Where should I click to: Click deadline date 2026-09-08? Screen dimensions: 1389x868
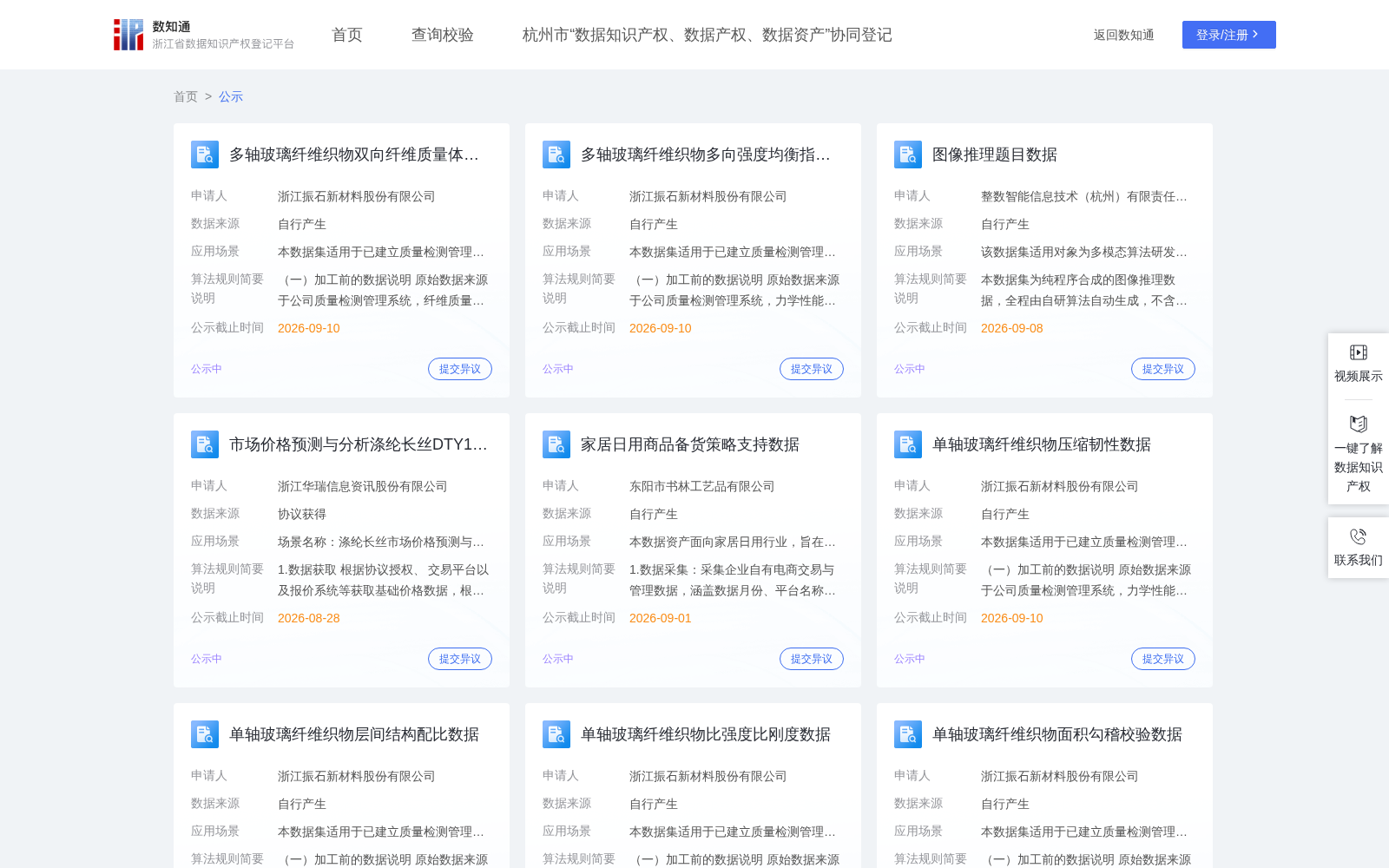[1012, 328]
